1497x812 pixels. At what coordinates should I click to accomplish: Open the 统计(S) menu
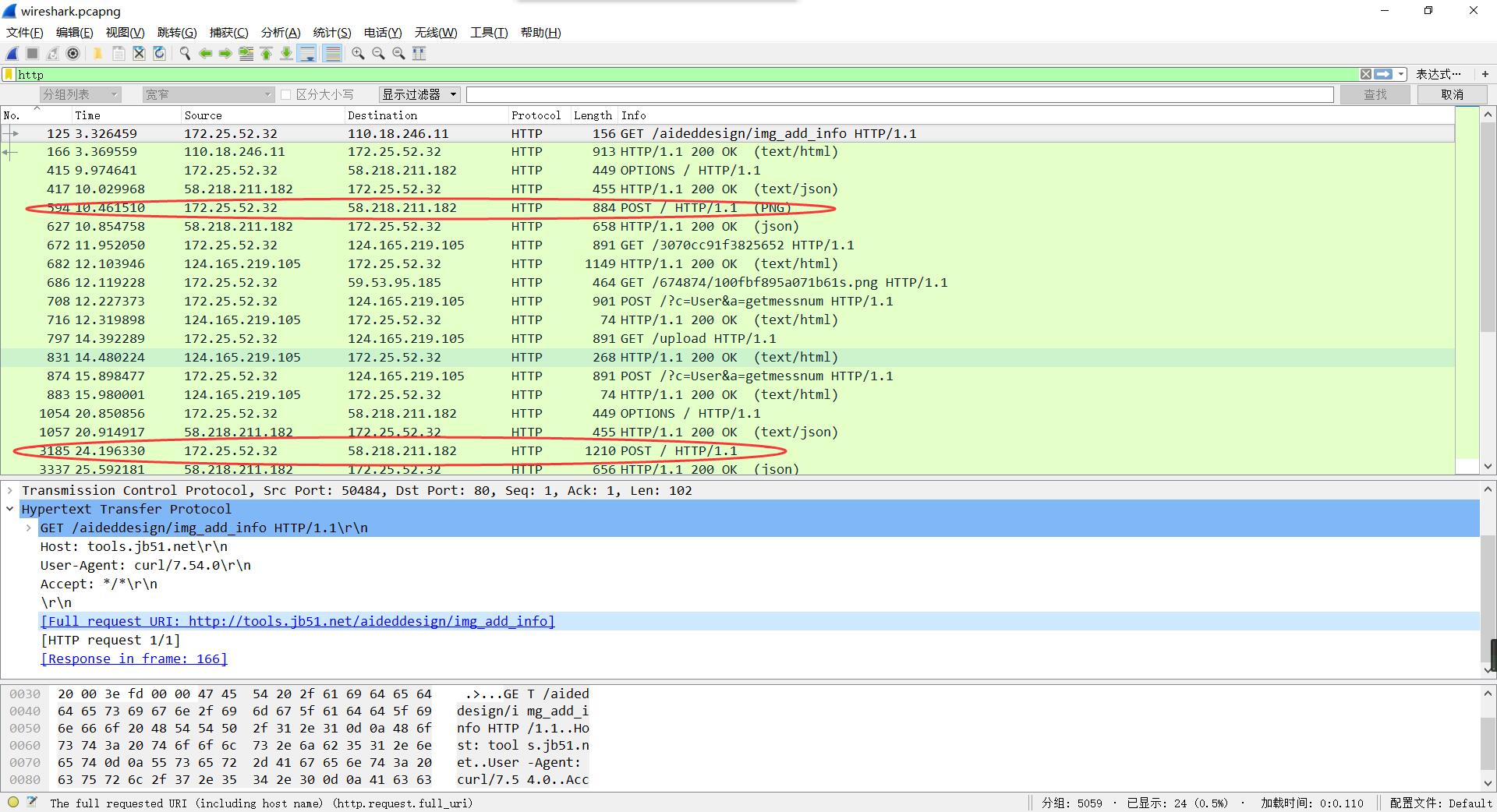tap(331, 32)
